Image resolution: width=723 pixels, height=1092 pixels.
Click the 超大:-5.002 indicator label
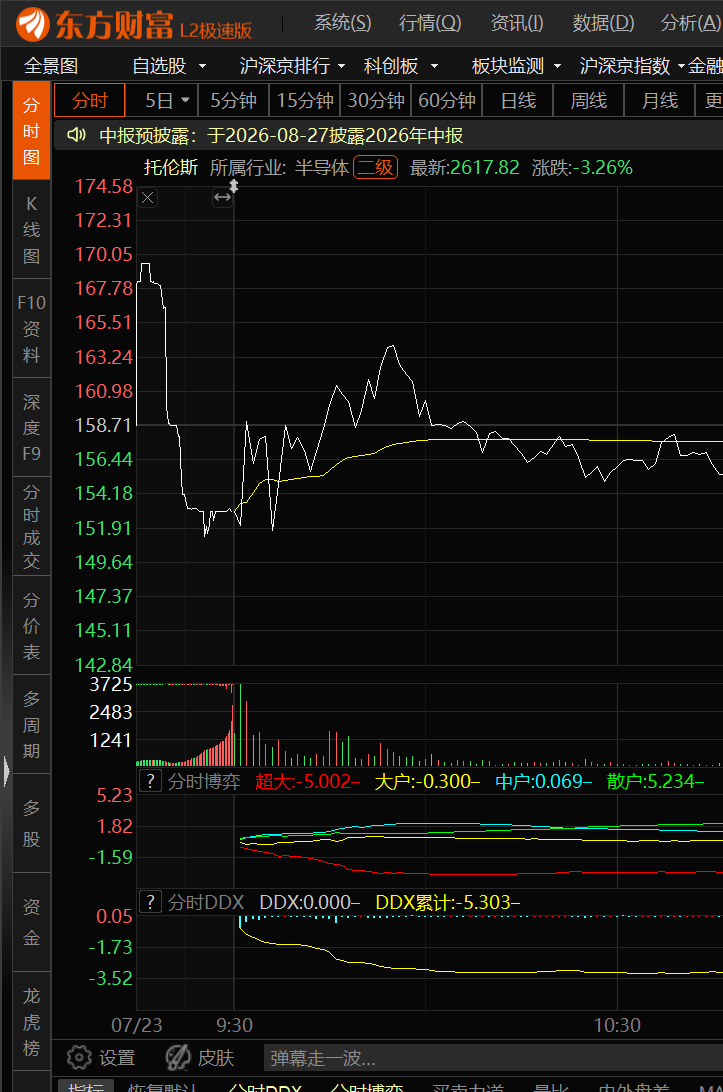[307, 781]
